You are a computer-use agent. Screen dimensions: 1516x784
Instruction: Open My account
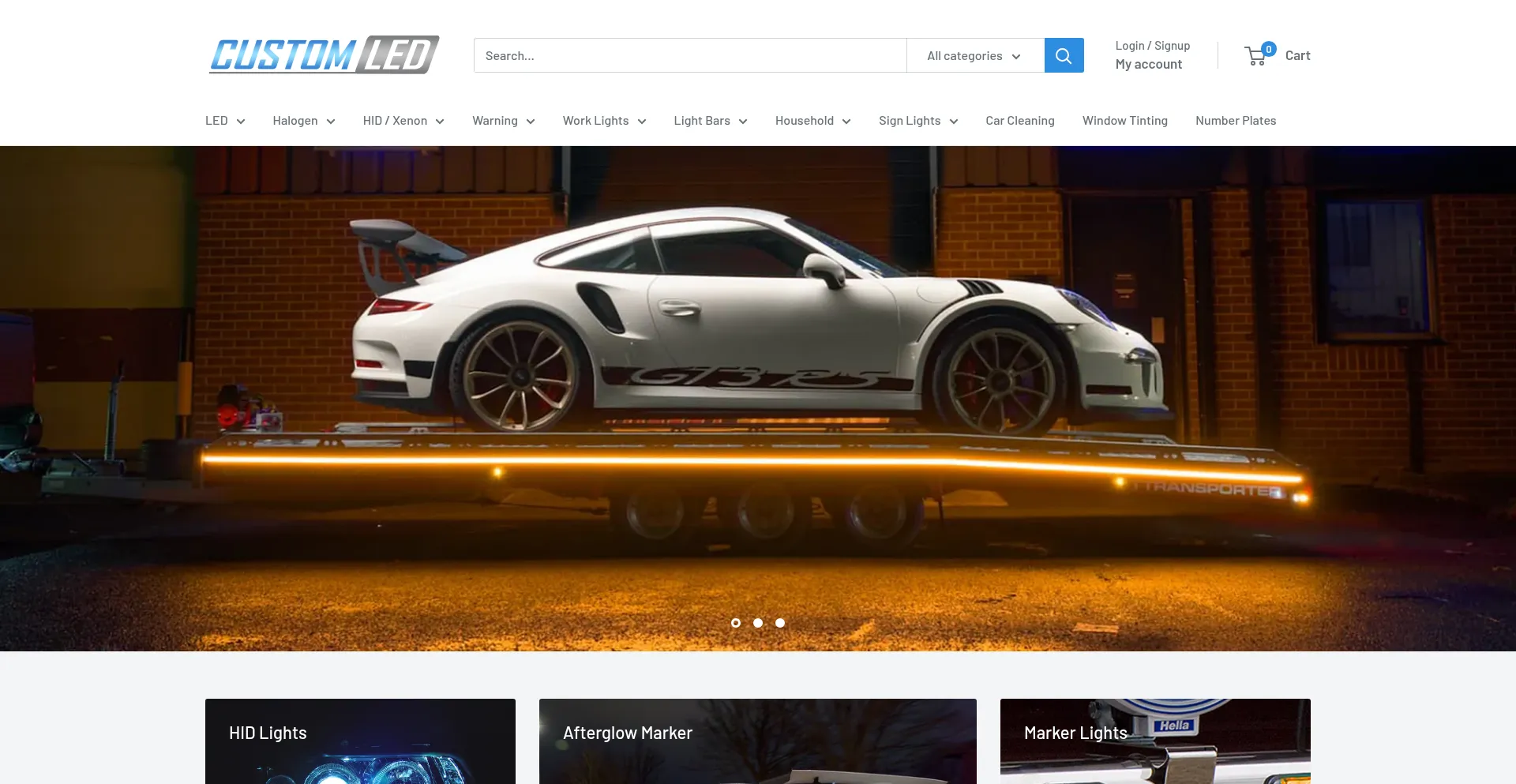pos(1148,64)
